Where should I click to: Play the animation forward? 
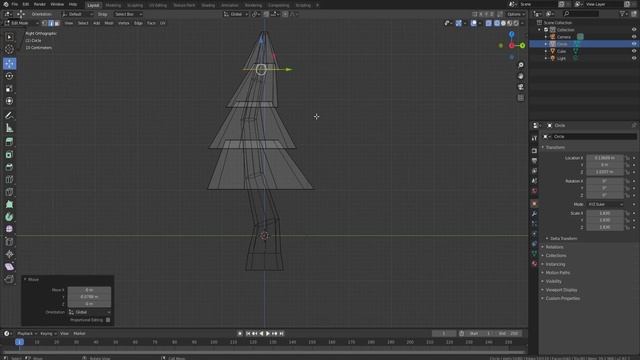268,333
